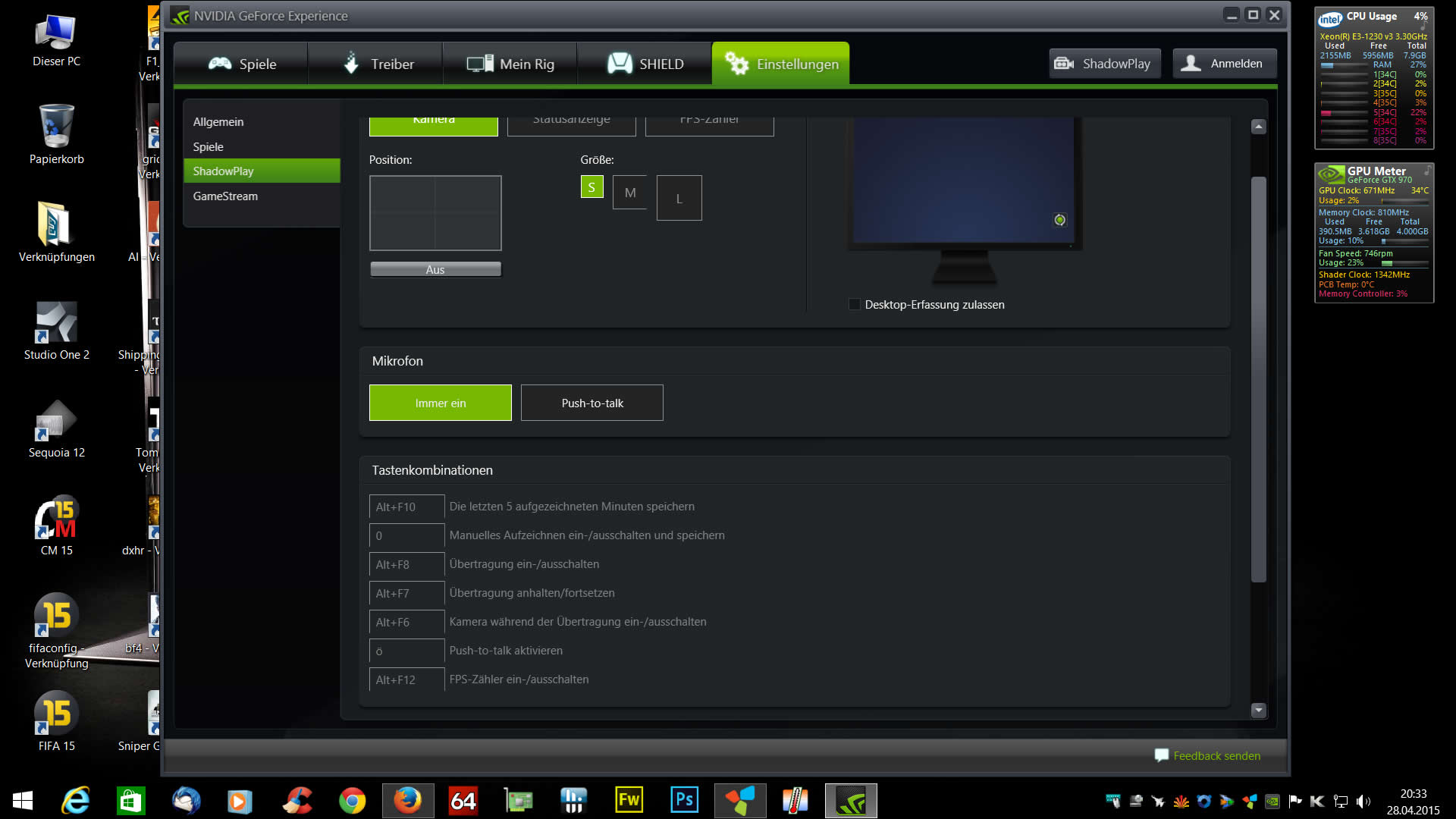Click the camera position grid
The height and width of the screenshot is (819, 1456).
point(435,213)
